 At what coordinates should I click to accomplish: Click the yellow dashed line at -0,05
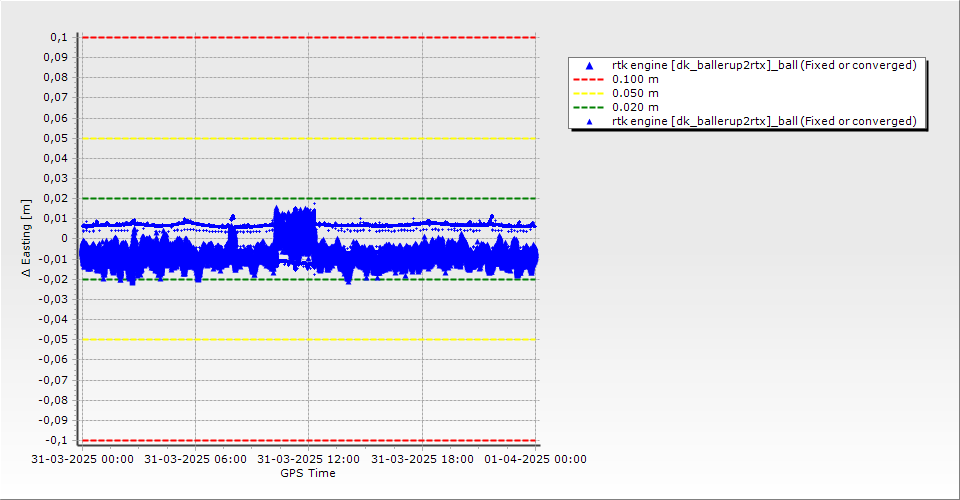309,340
